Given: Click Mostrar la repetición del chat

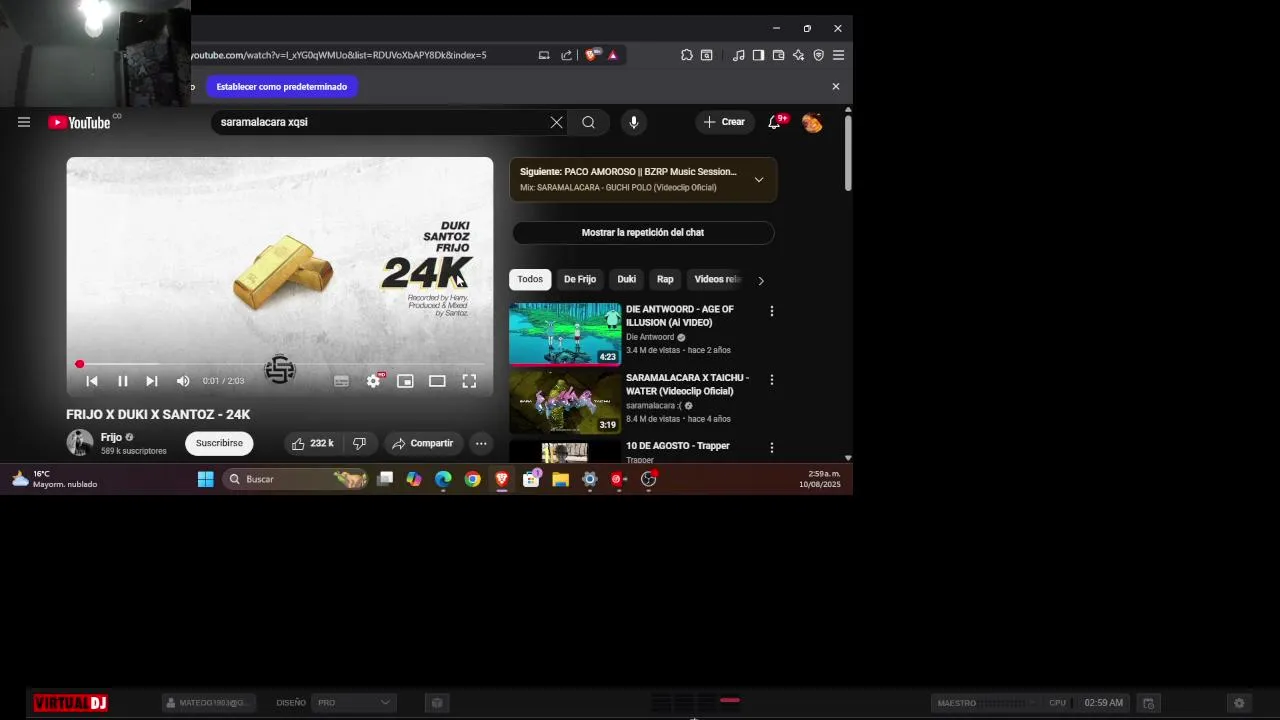Looking at the screenshot, I should [643, 232].
